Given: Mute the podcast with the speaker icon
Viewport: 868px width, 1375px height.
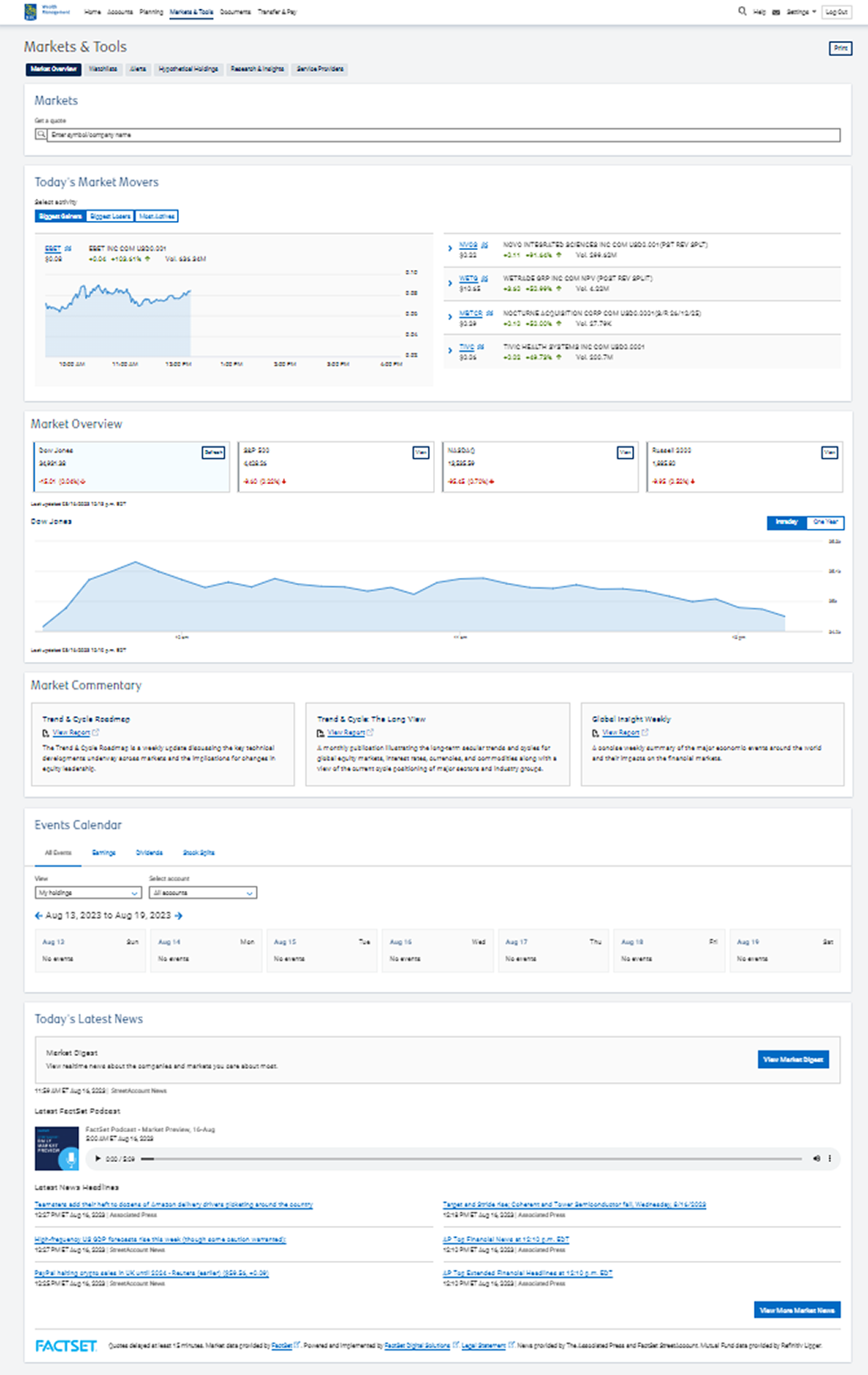Looking at the screenshot, I should pos(816,1158).
